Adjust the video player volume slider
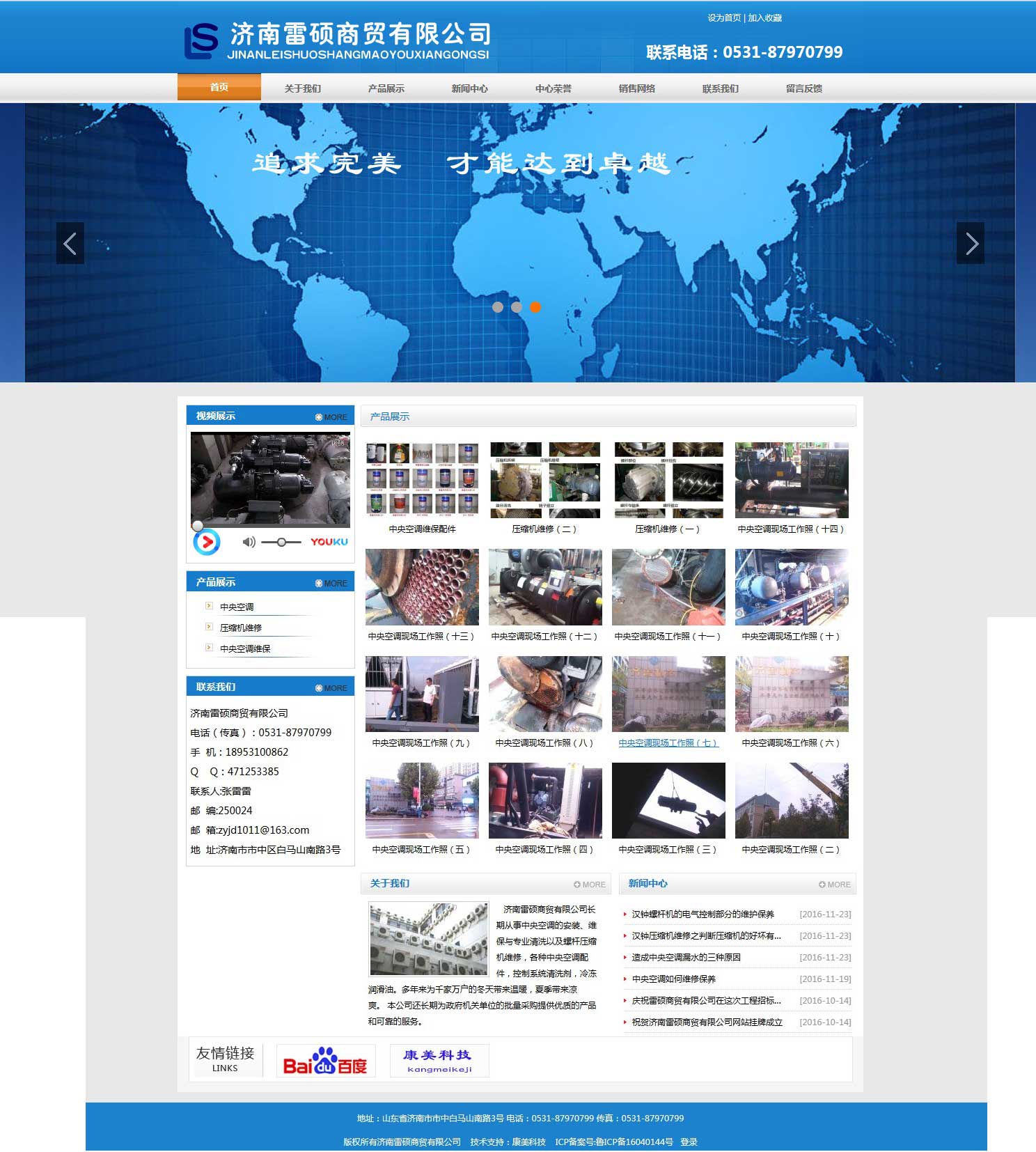 281,542
